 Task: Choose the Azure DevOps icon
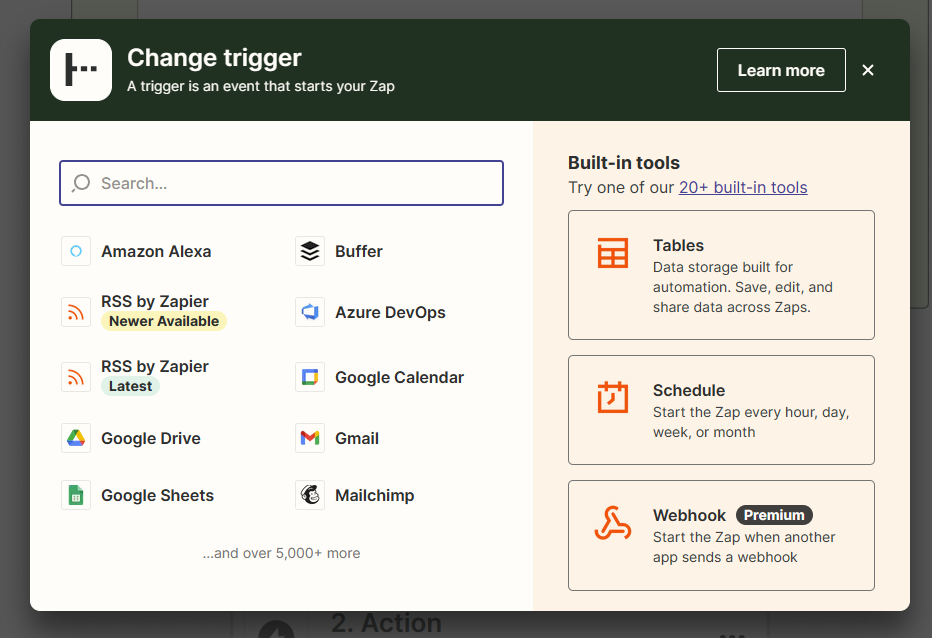click(x=310, y=312)
